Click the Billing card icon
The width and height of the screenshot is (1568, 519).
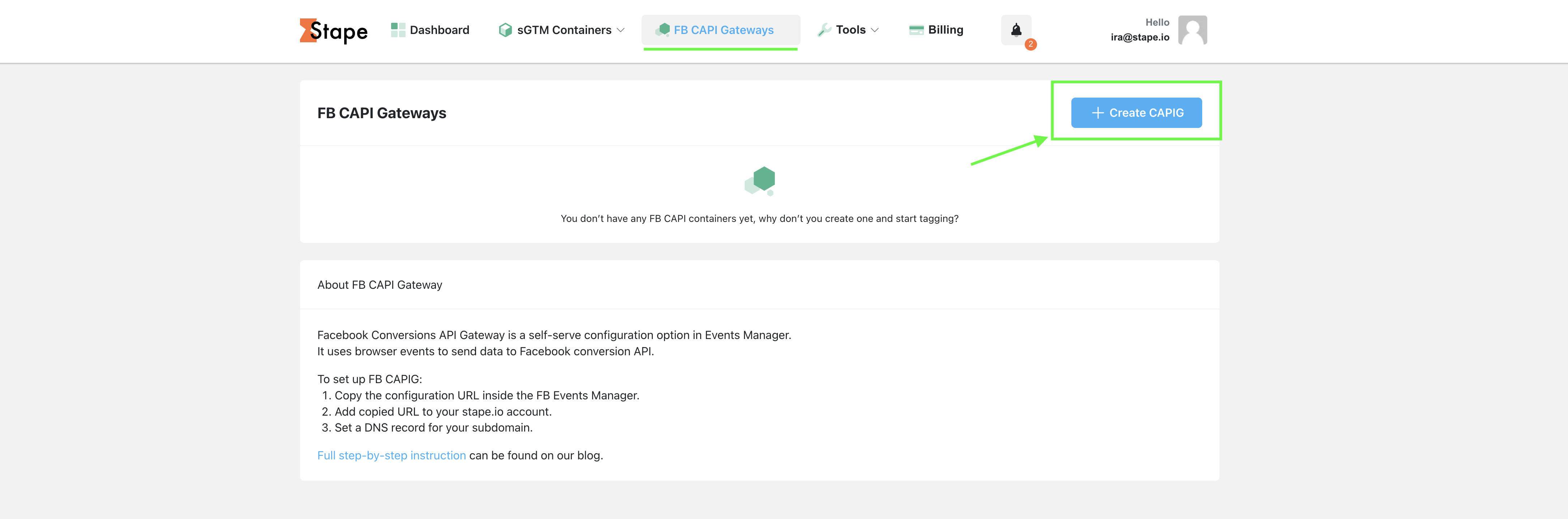[916, 30]
